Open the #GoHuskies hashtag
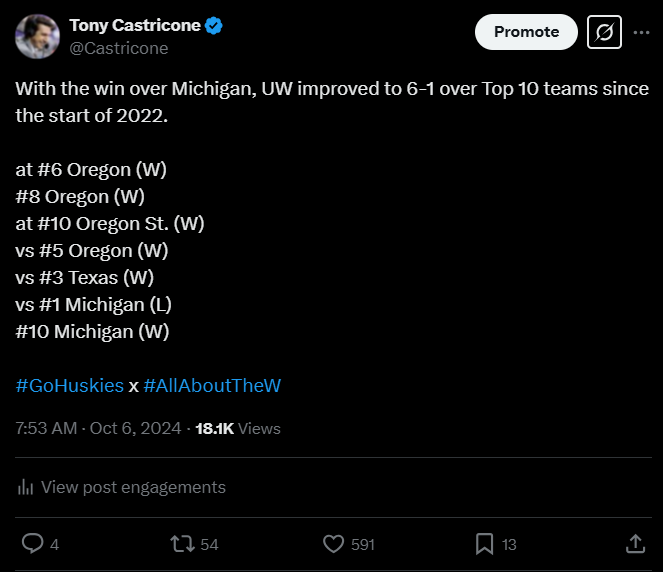This screenshot has height=572, width=663. (70, 385)
